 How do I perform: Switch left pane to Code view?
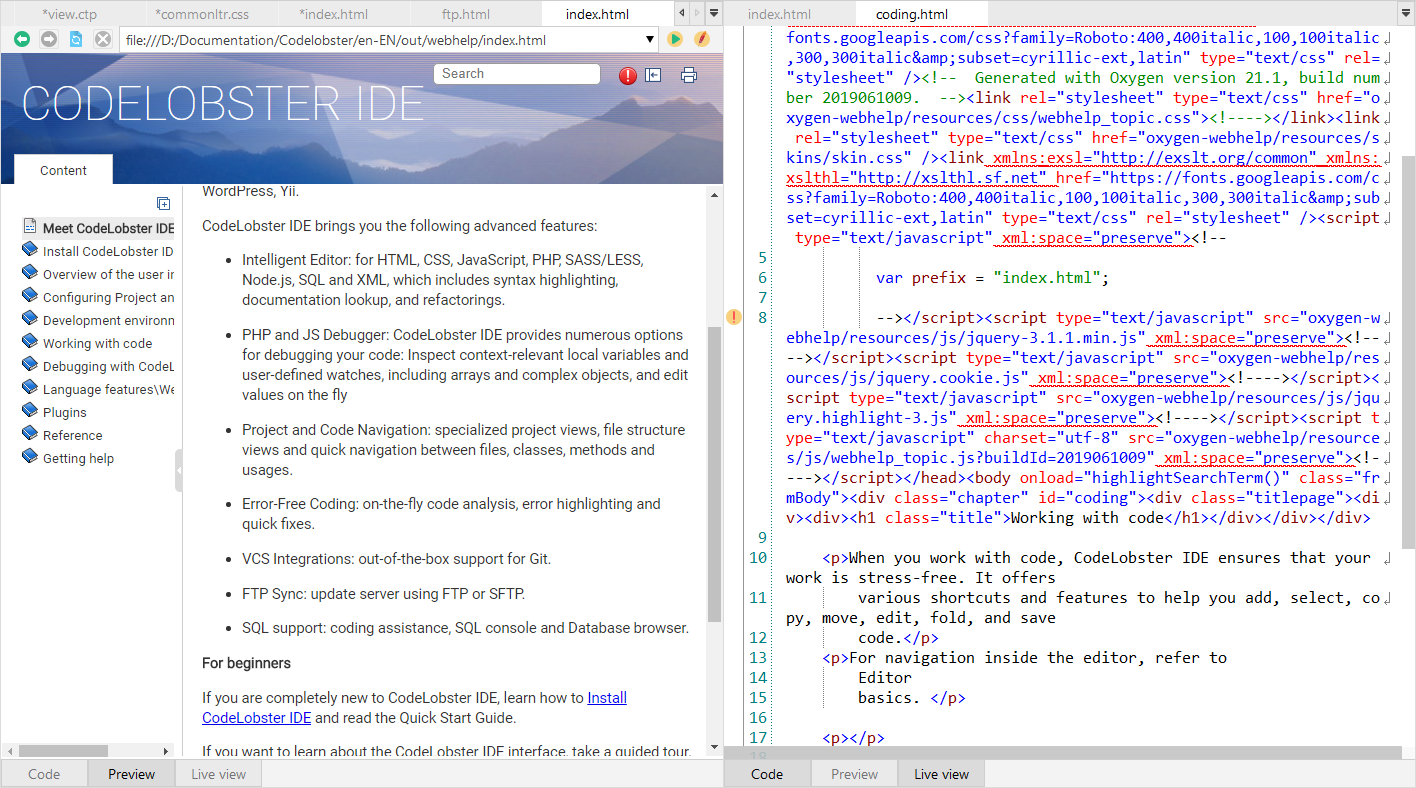tap(44, 774)
